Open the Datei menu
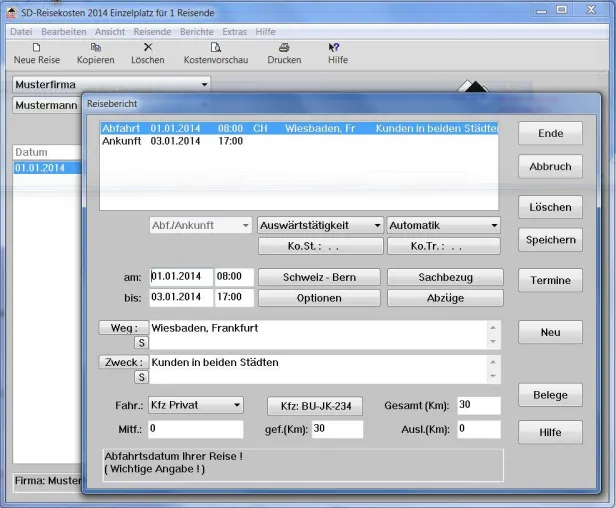The image size is (616, 508). click(21, 32)
